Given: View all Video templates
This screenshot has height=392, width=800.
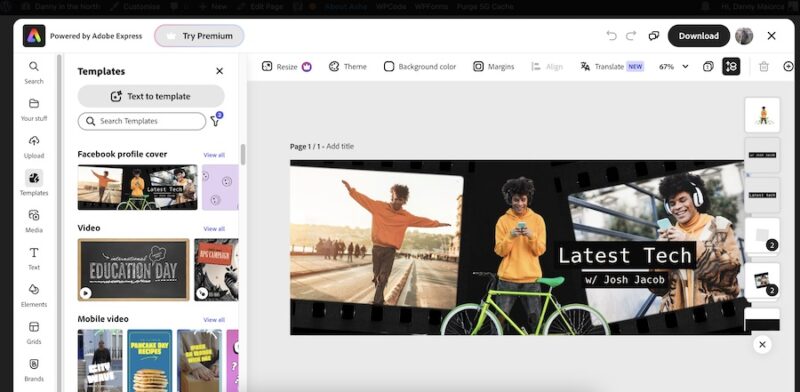Looking at the screenshot, I should click(x=214, y=229).
